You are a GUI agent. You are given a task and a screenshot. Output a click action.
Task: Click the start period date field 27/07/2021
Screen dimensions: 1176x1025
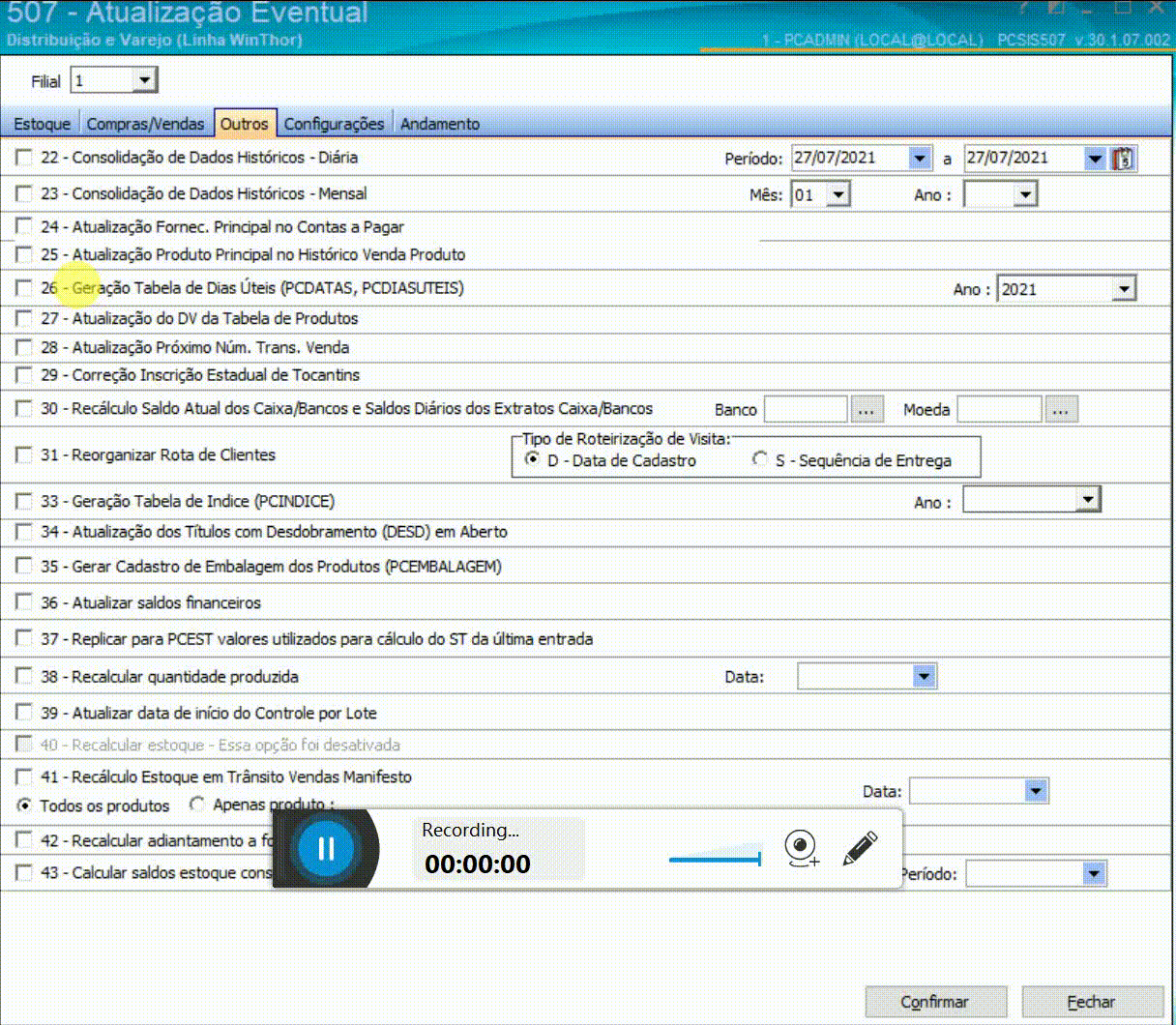[850, 159]
